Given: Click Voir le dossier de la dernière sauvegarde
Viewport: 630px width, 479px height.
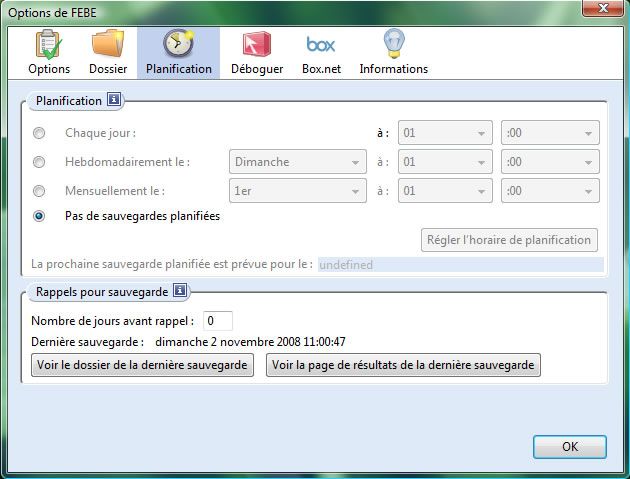Looking at the screenshot, I should point(142,365).
